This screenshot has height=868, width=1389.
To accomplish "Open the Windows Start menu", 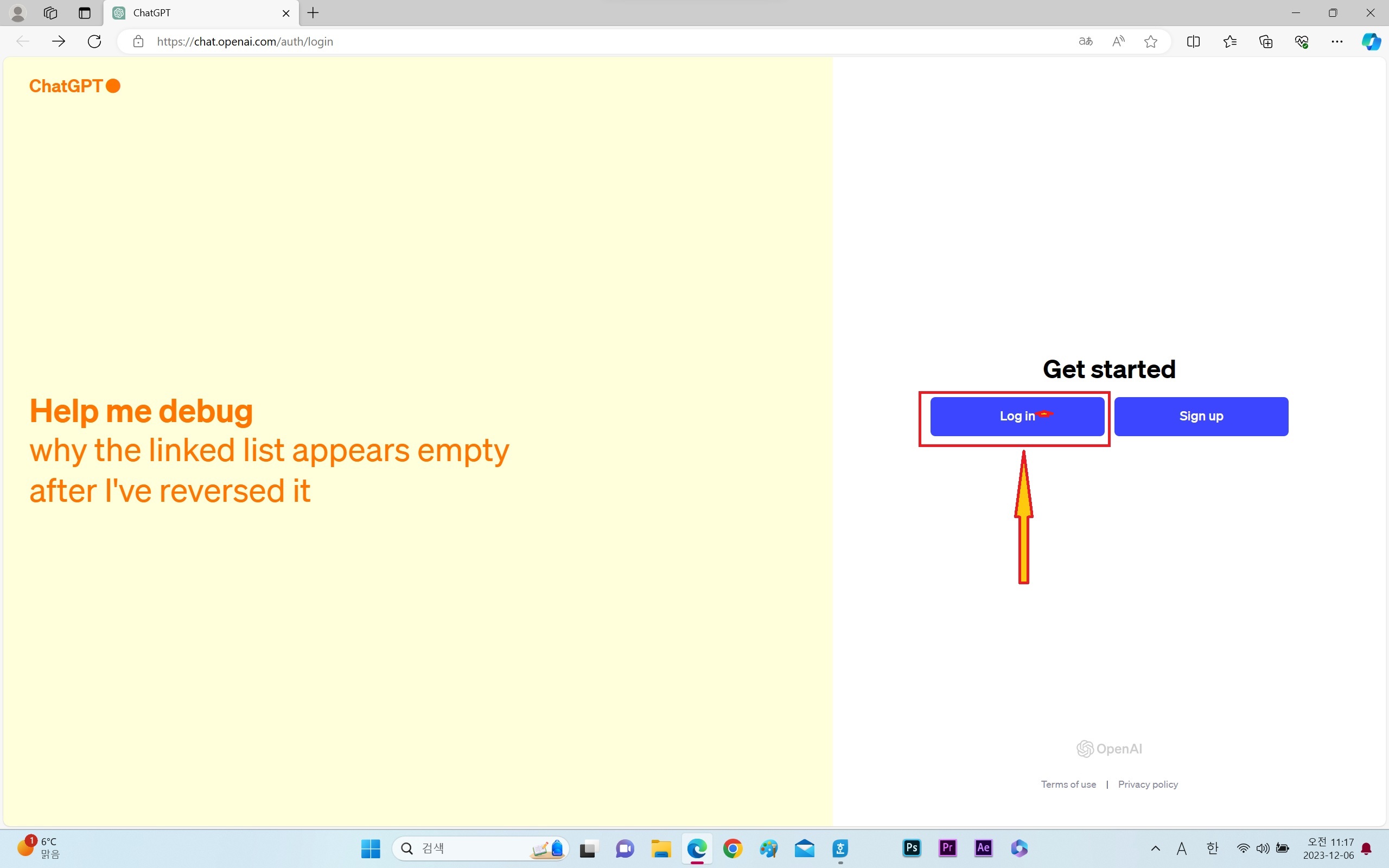I will [371, 848].
